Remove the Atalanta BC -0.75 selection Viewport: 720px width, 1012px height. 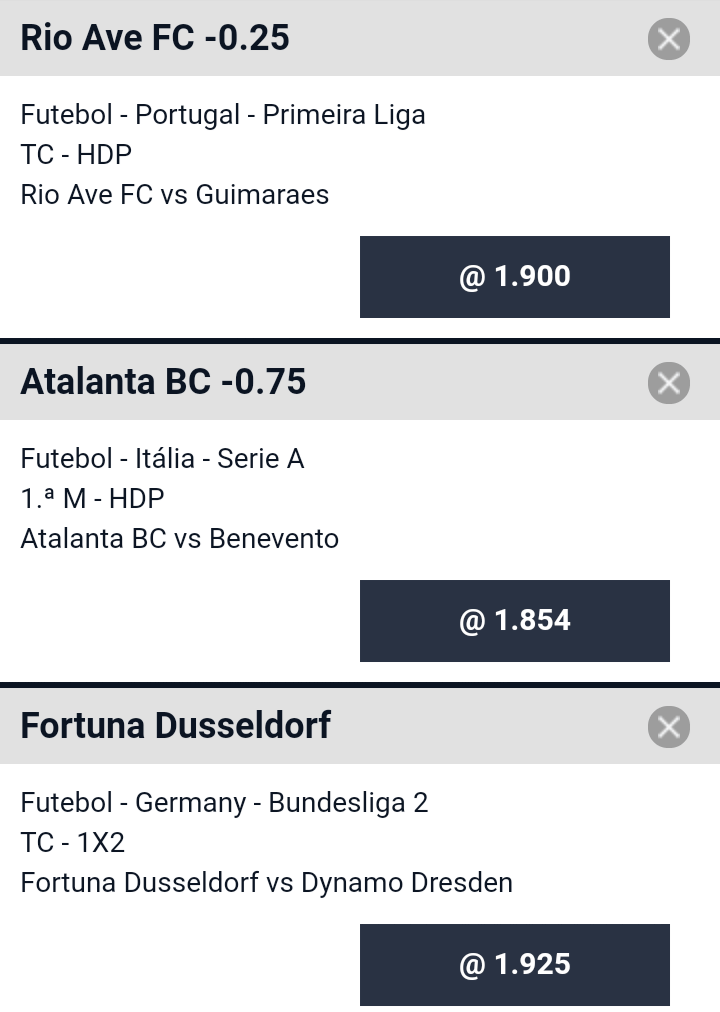[x=668, y=383]
